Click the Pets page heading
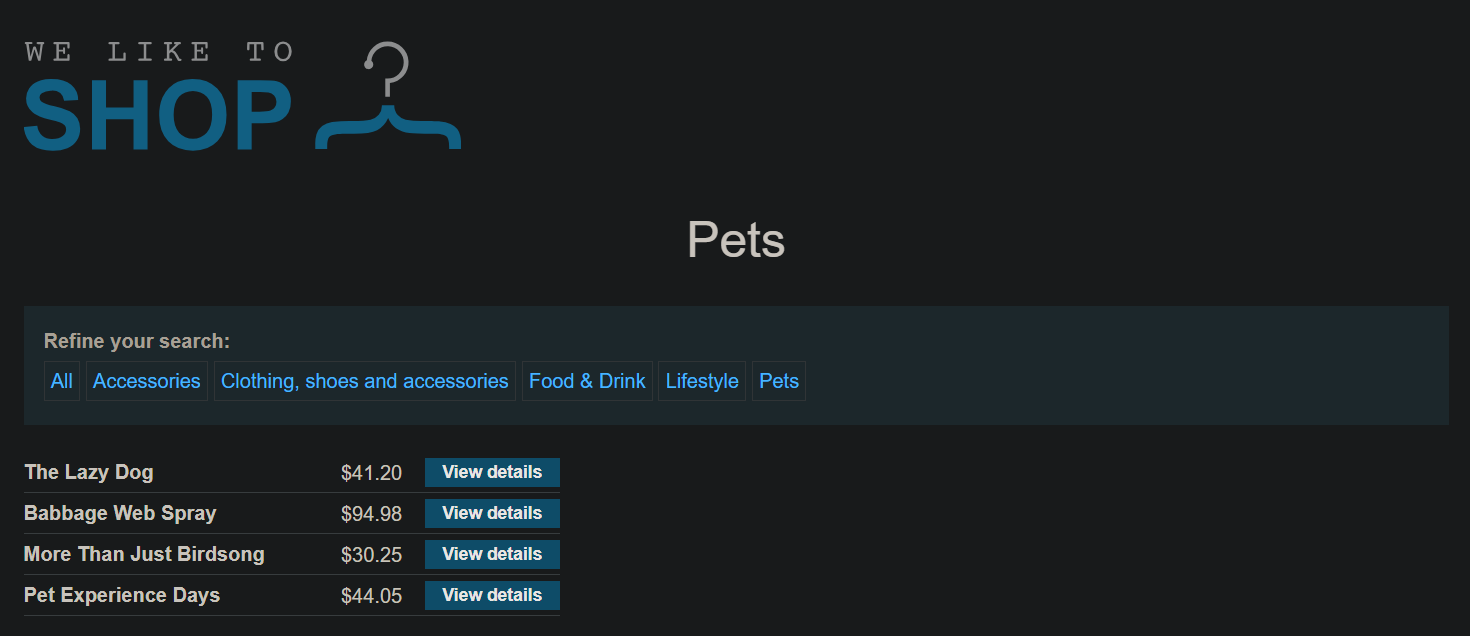This screenshot has height=636, width=1470. [x=736, y=240]
